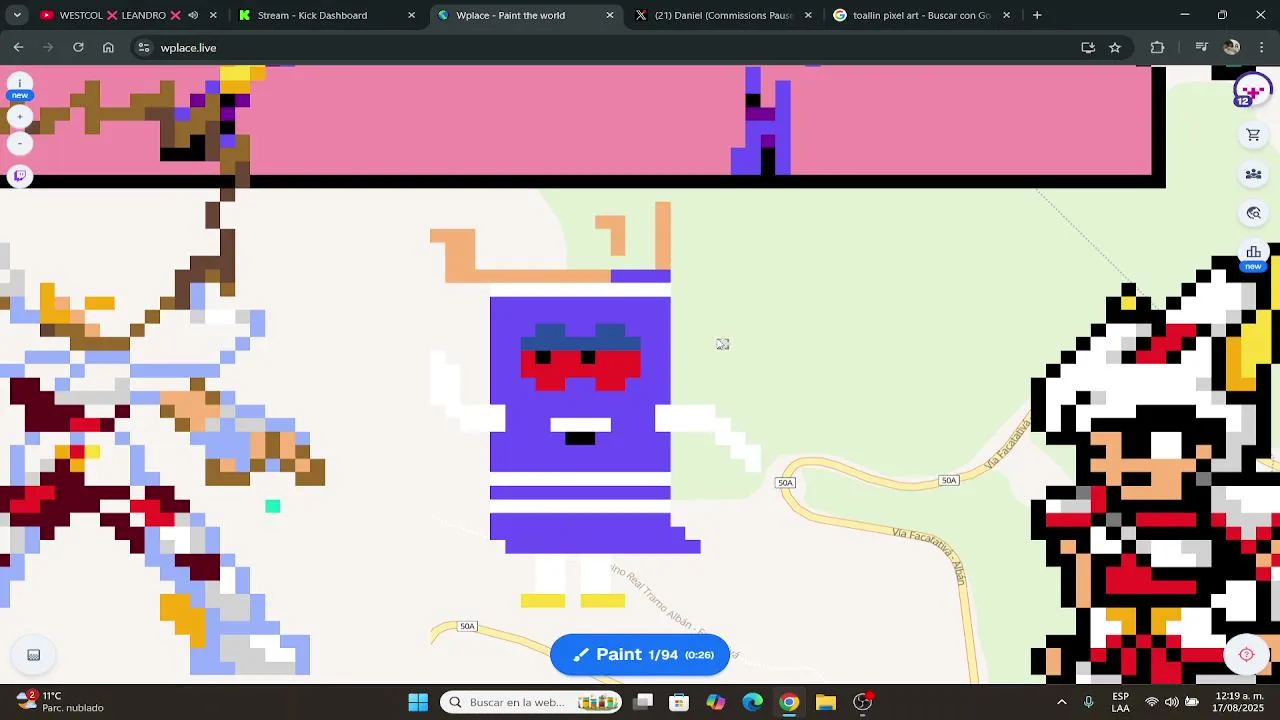The height and width of the screenshot is (720, 1280).
Task: Open the weather widget 11°C
Action: pyautogui.click(x=60, y=701)
